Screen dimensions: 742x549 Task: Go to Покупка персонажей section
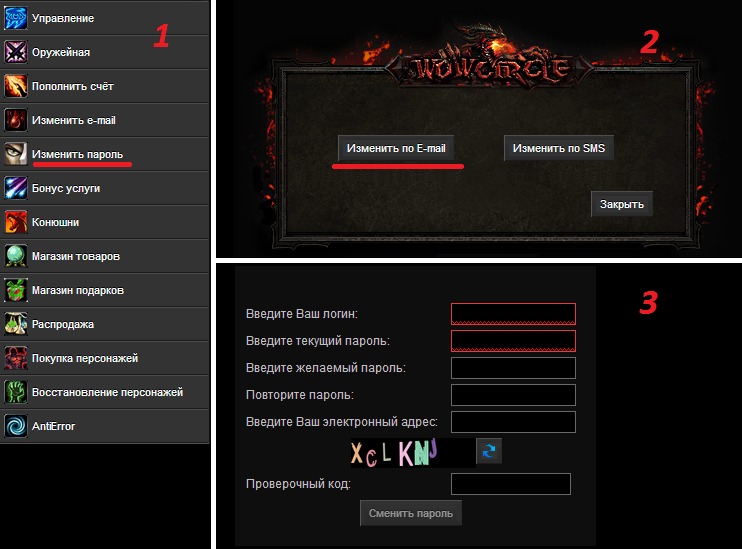[x=85, y=358]
